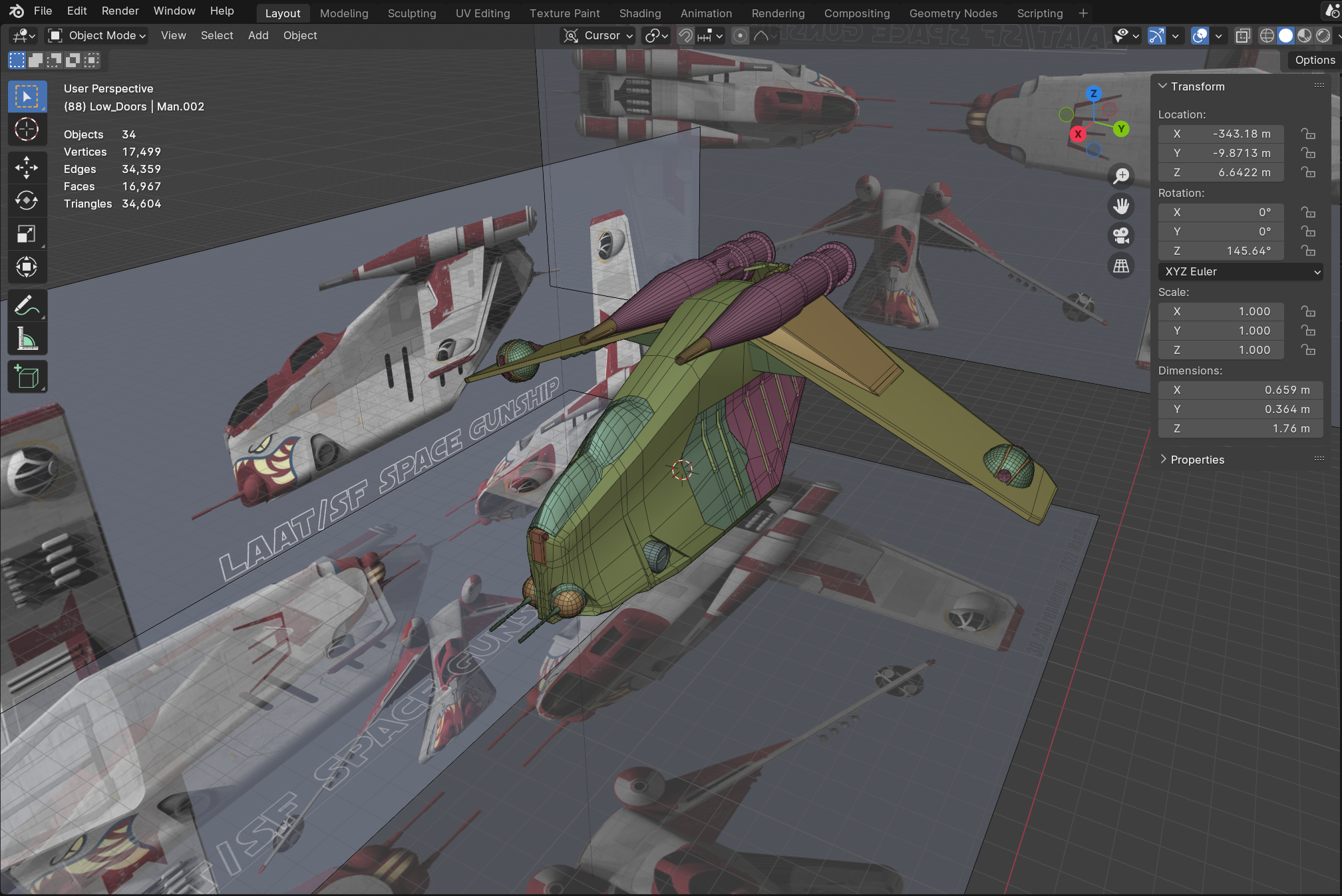The width and height of the screenshot is (1342, 896).
Task: Select the Scale tool
Action: pos(27,234)
